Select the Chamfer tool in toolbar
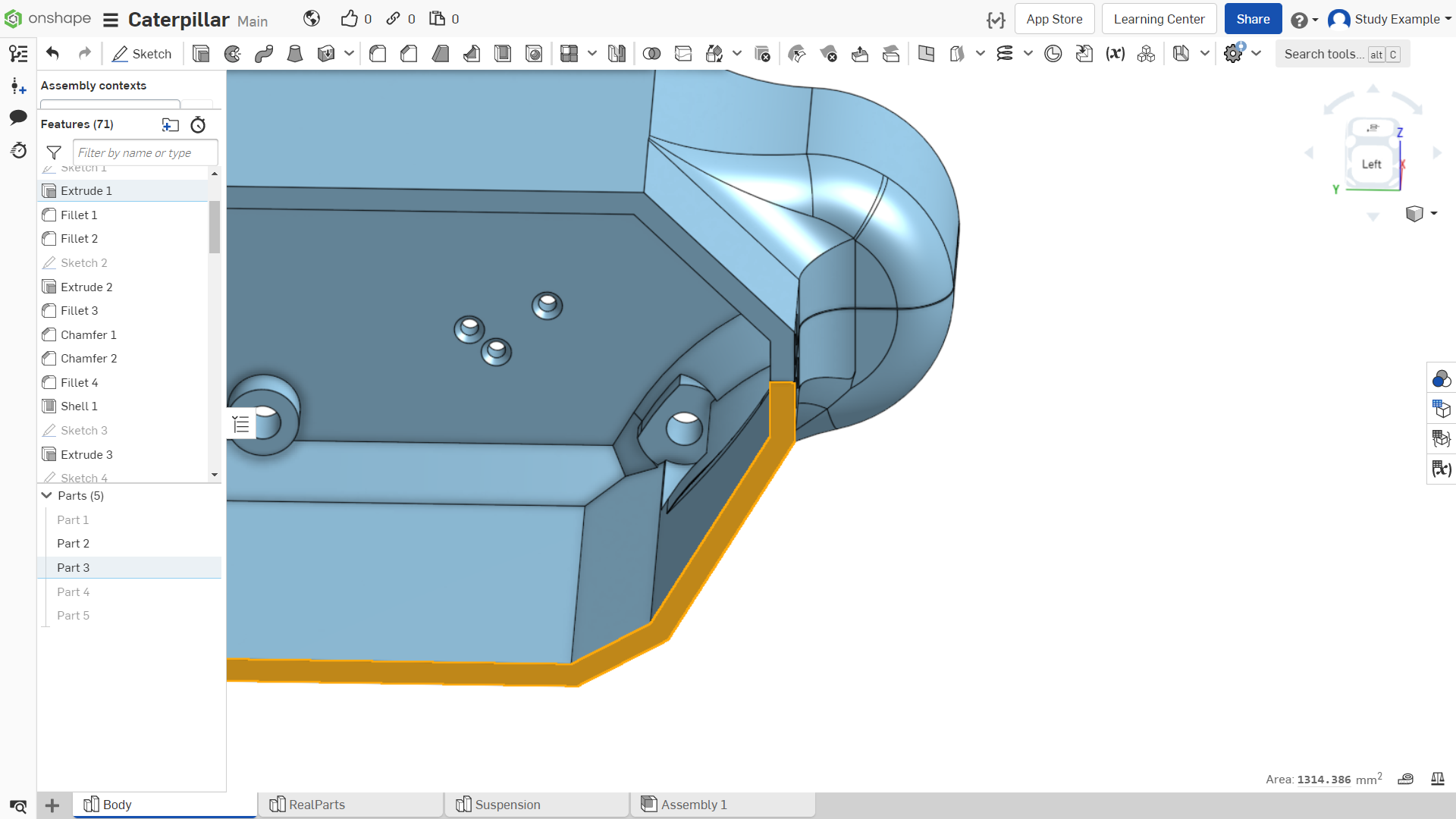 (x=409, y=54)
